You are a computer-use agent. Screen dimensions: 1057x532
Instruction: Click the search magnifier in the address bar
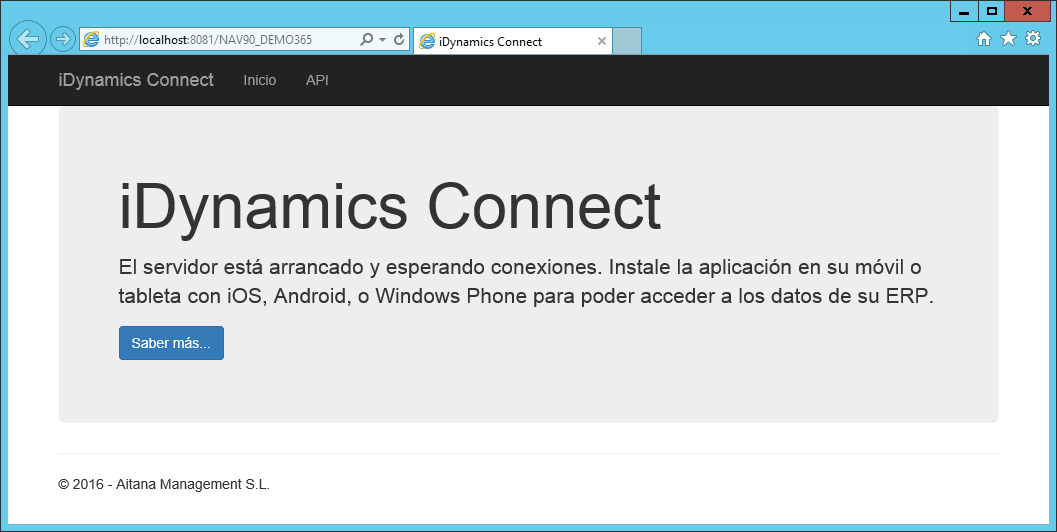click(x=366, y=39)
